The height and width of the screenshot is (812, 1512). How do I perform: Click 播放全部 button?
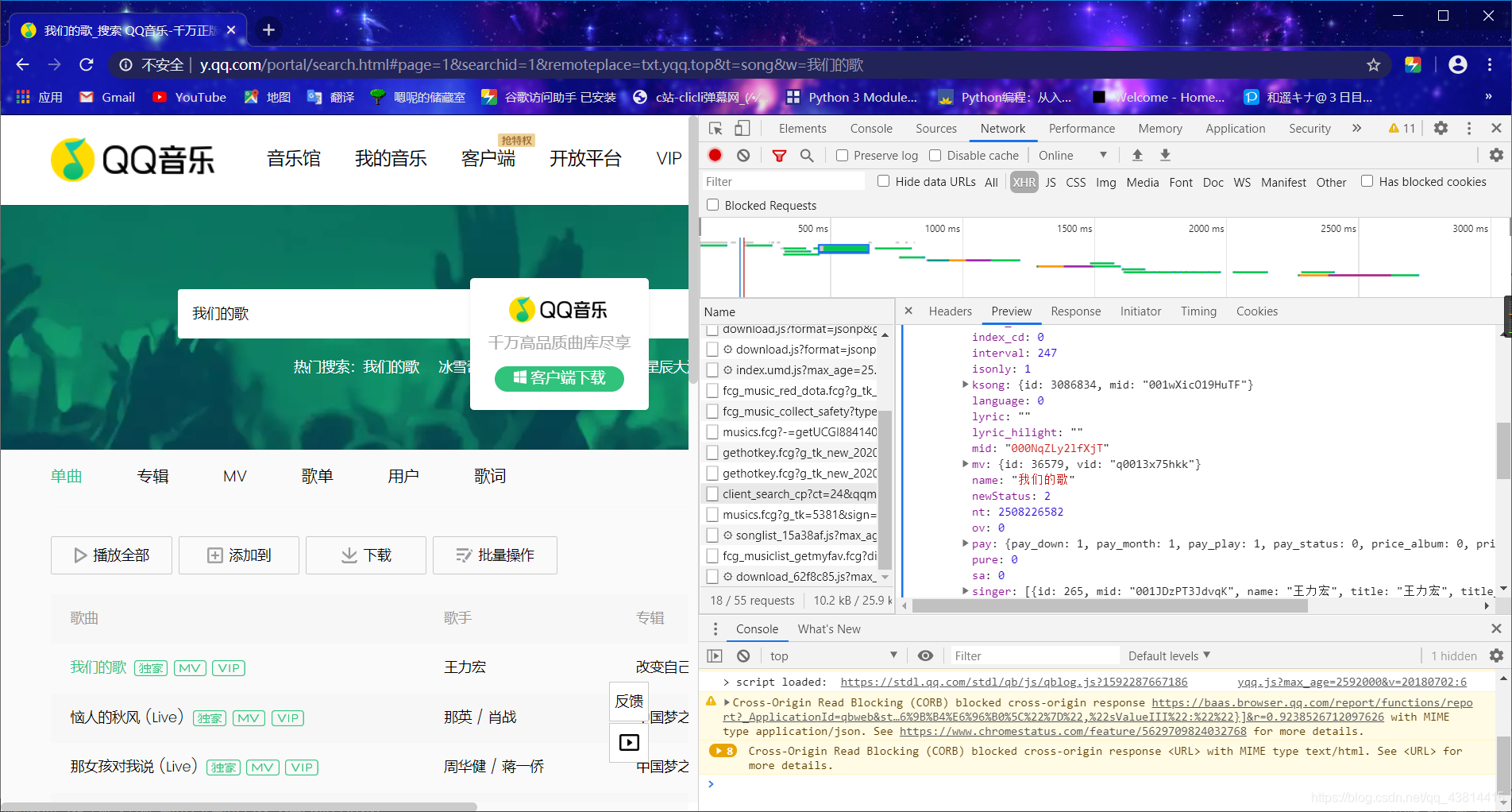tap(111, 555)
